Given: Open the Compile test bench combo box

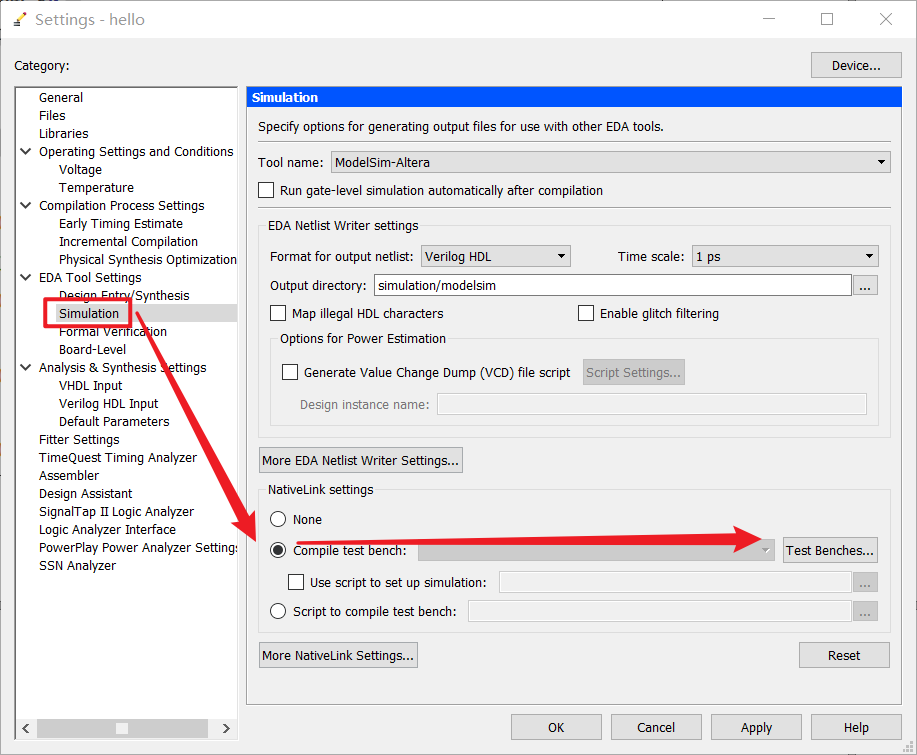Looking at the screenshot, I should [596, 550].
